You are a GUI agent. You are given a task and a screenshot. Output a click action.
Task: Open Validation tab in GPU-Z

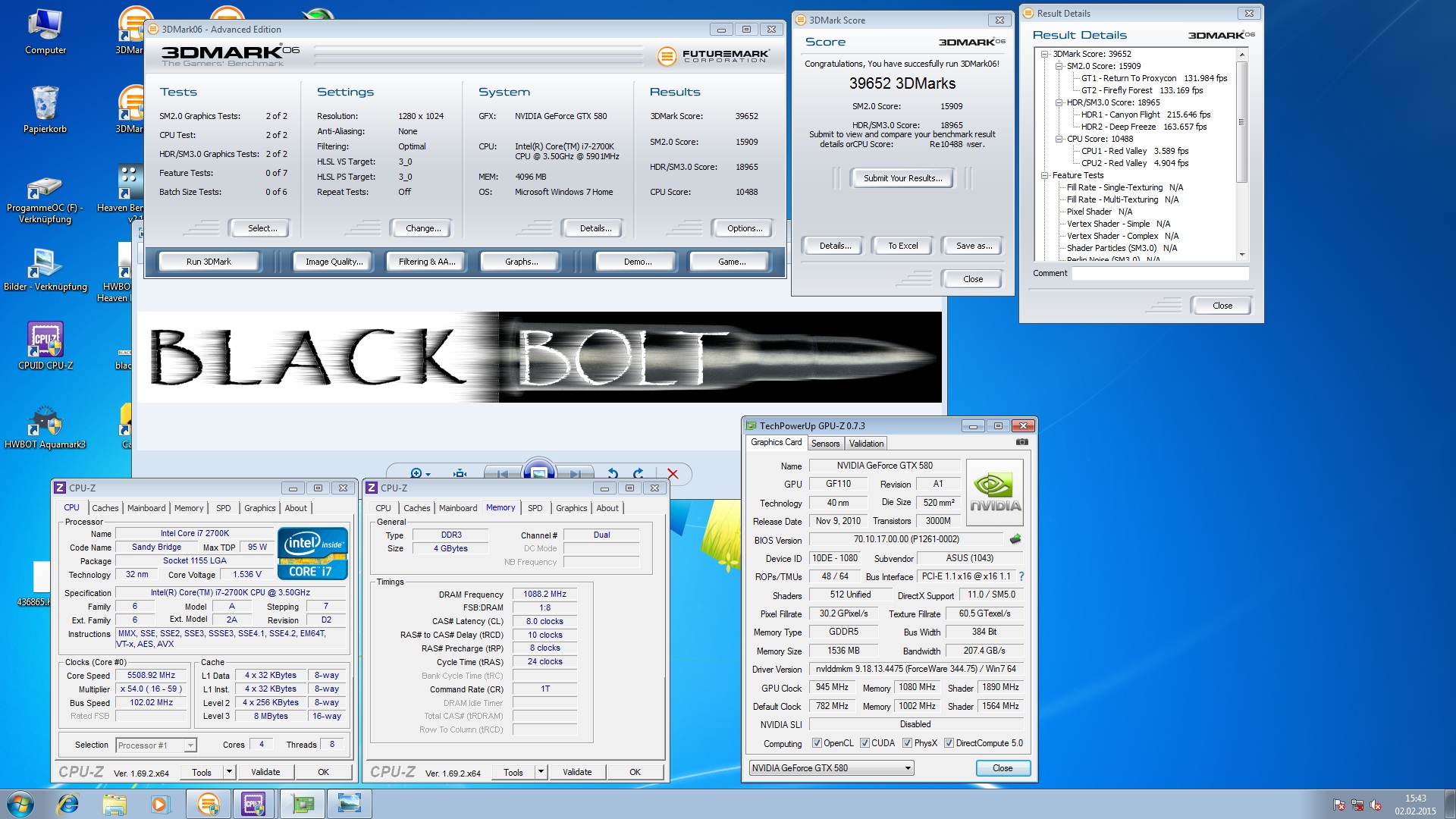866,444
